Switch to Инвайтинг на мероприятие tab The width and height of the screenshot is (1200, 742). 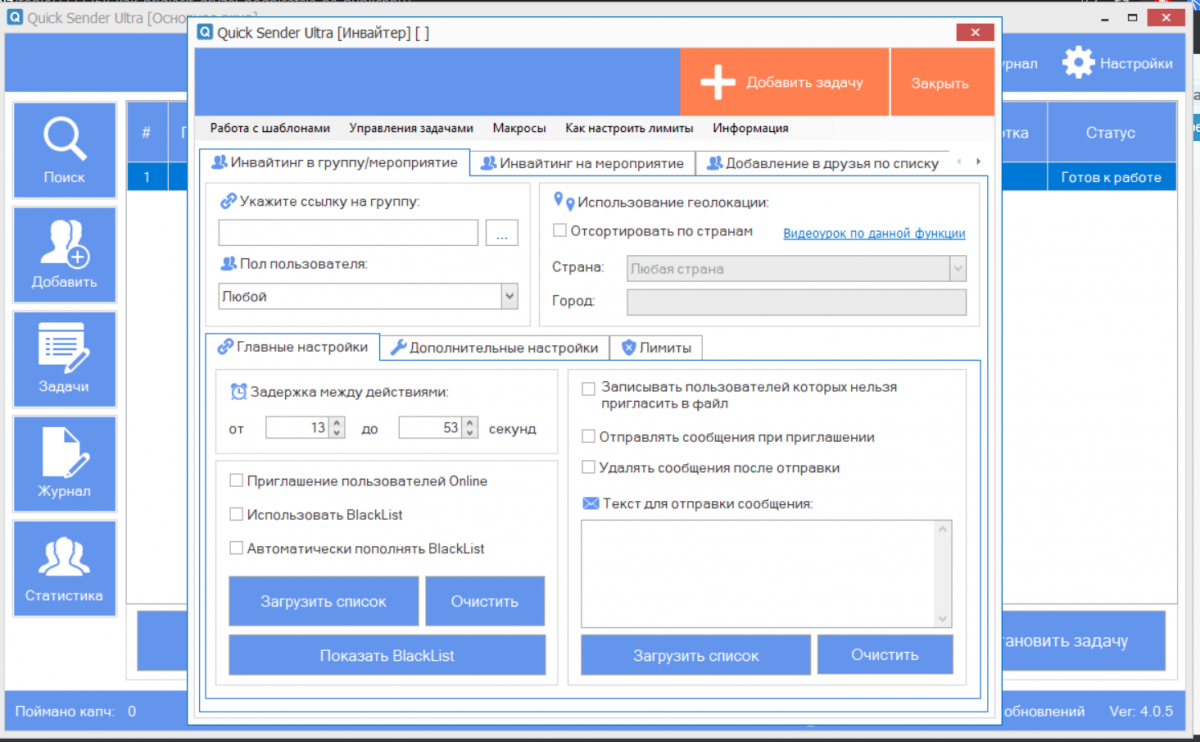583,163
